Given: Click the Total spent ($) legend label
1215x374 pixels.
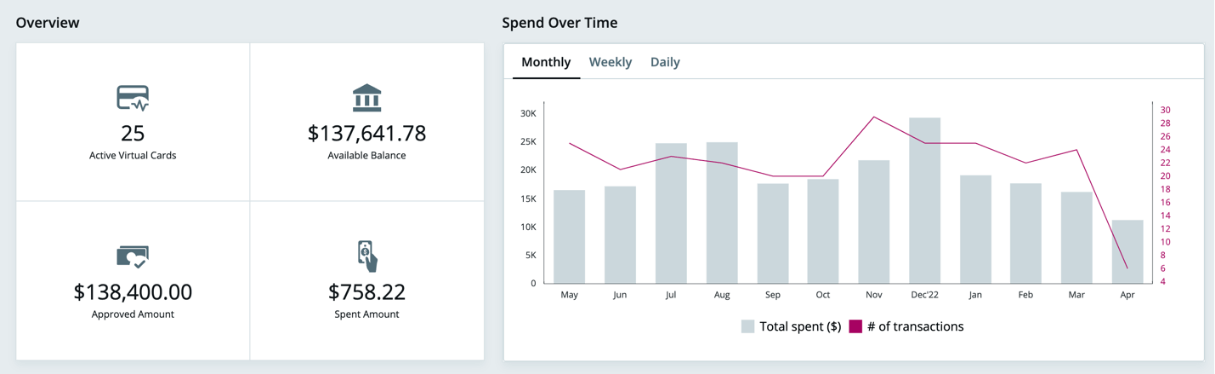Looking at the screenshot, I should pyautogui.click(x=800, y=326).
